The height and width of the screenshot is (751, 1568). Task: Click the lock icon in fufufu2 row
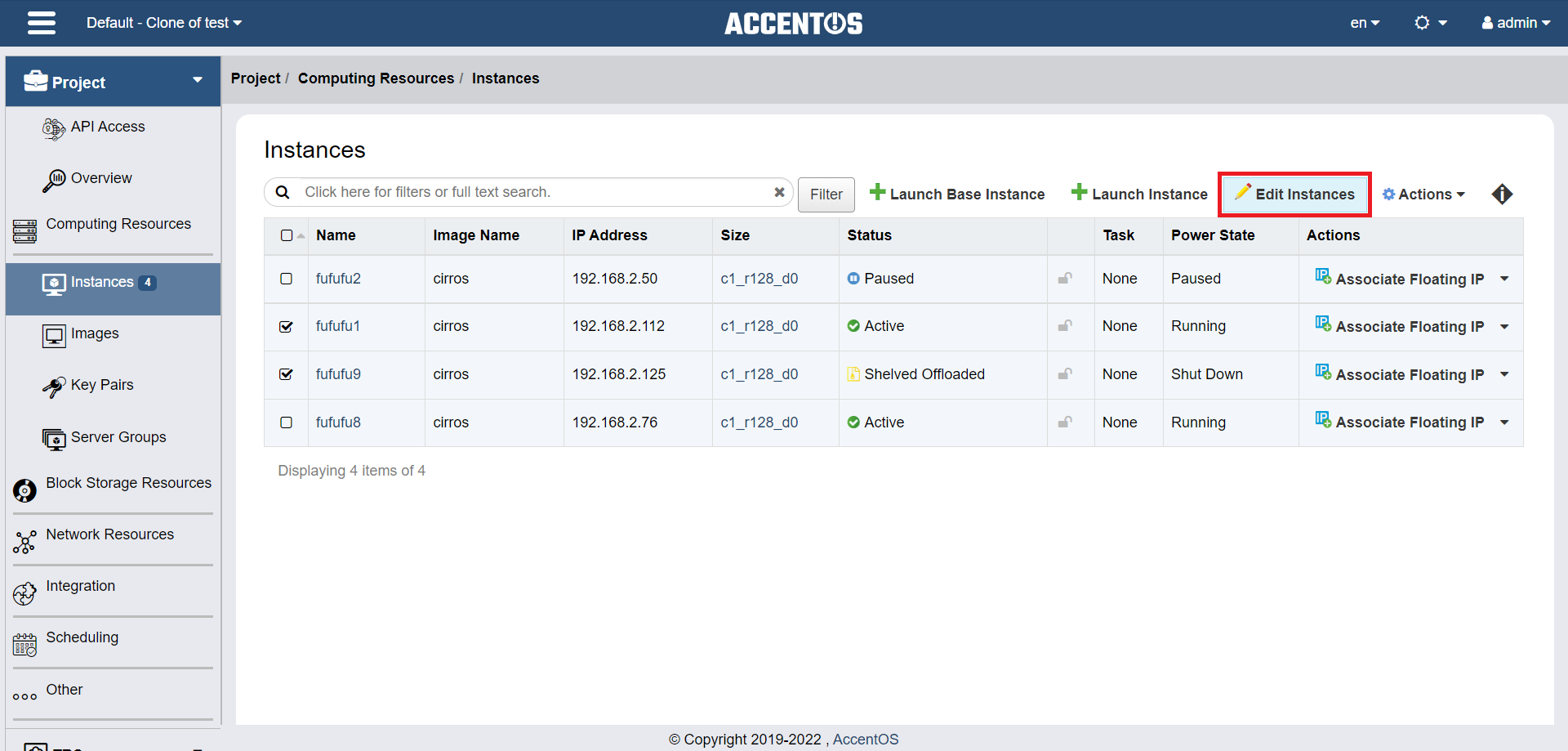coord(1065,279)
